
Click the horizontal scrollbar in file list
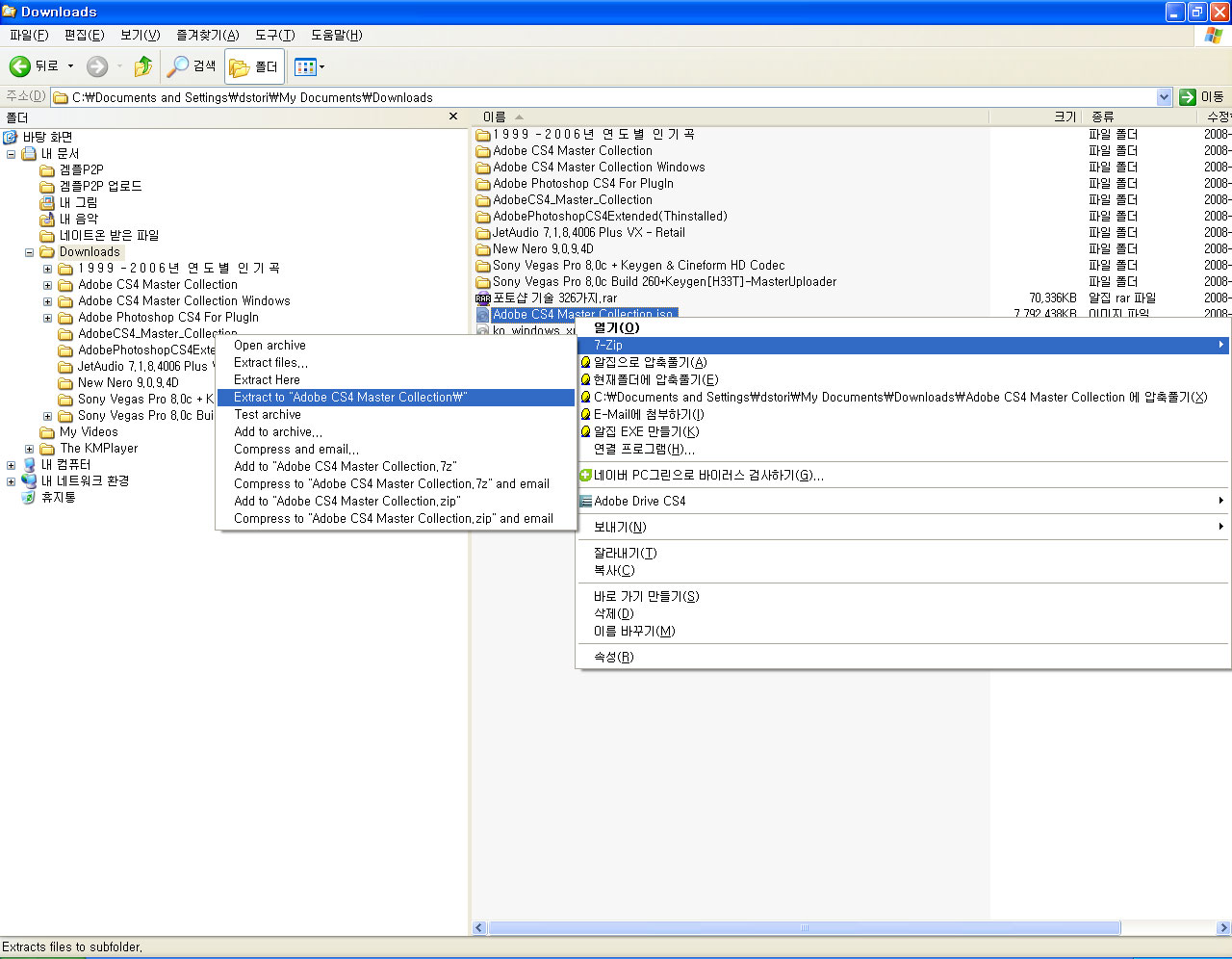pos(804,928)
